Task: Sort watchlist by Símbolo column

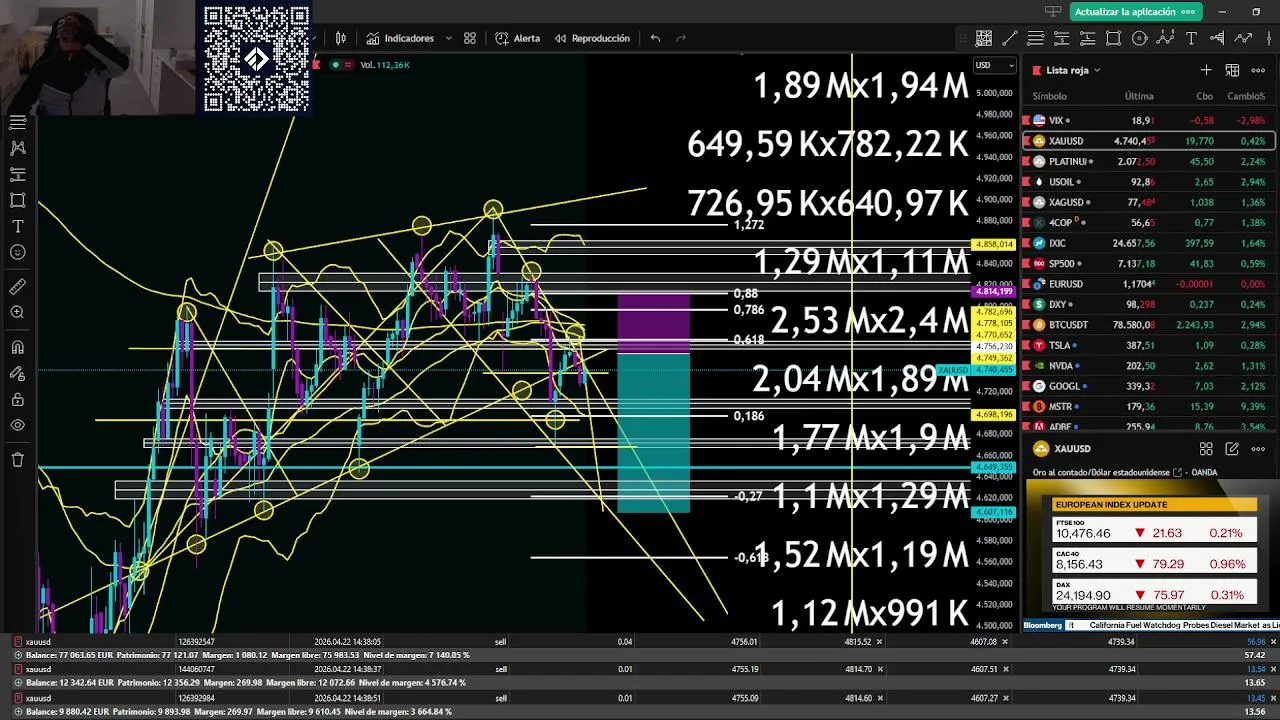Action: (x=1049, y=96)
